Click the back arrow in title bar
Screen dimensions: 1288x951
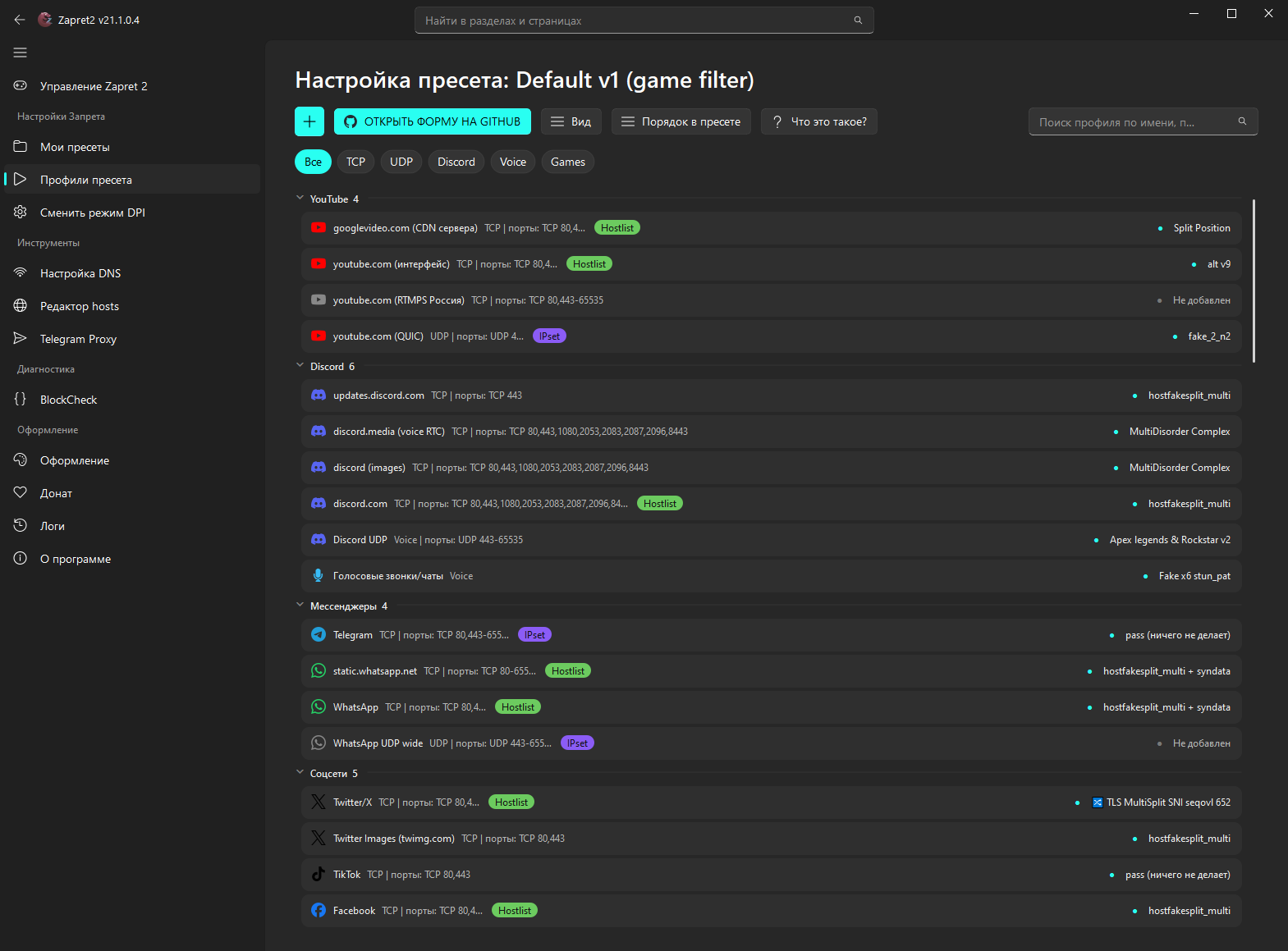coord(20,20)
